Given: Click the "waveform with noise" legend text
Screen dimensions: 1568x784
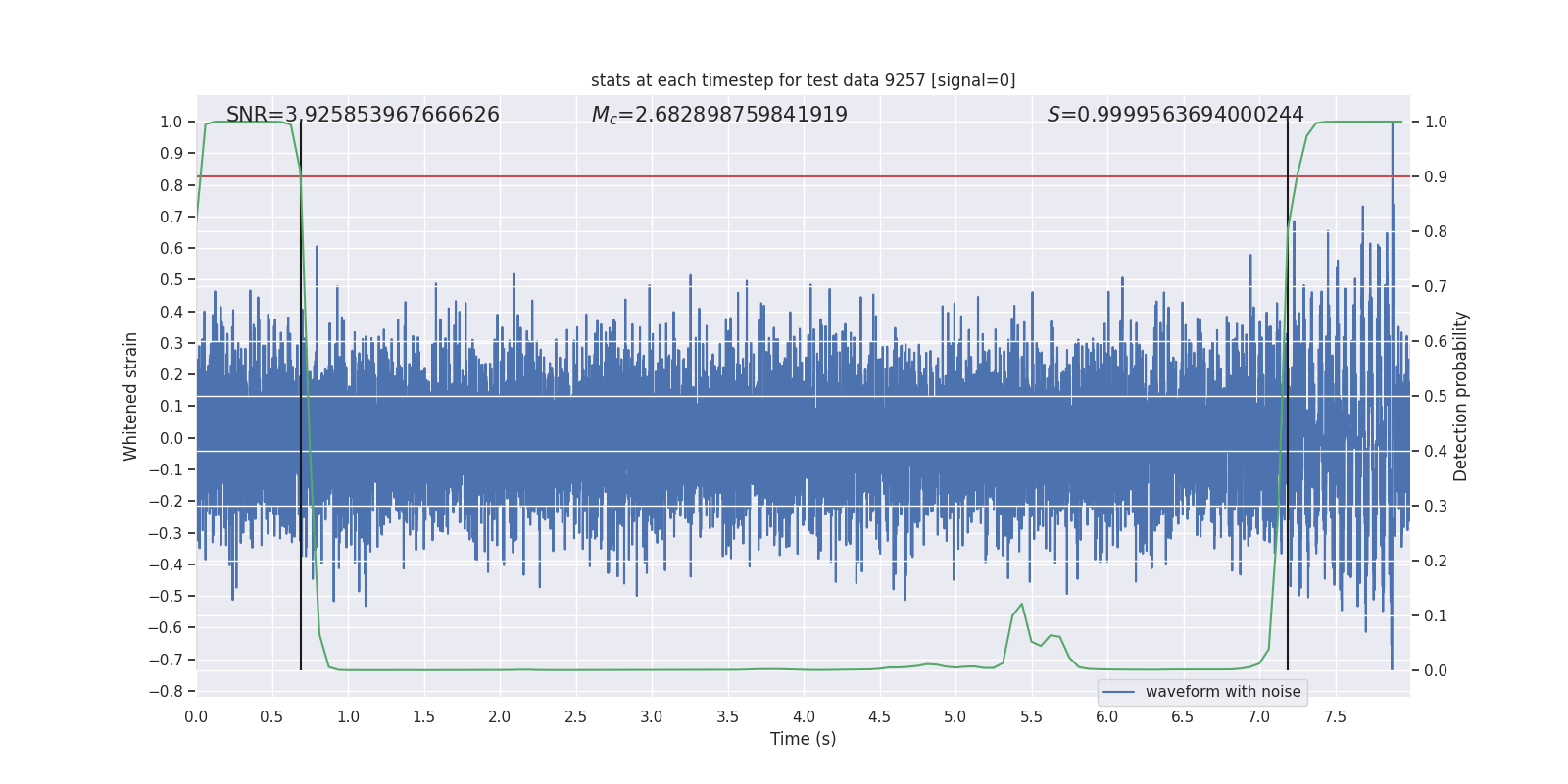Looking at the screenshot, I should coord(1223,692).
